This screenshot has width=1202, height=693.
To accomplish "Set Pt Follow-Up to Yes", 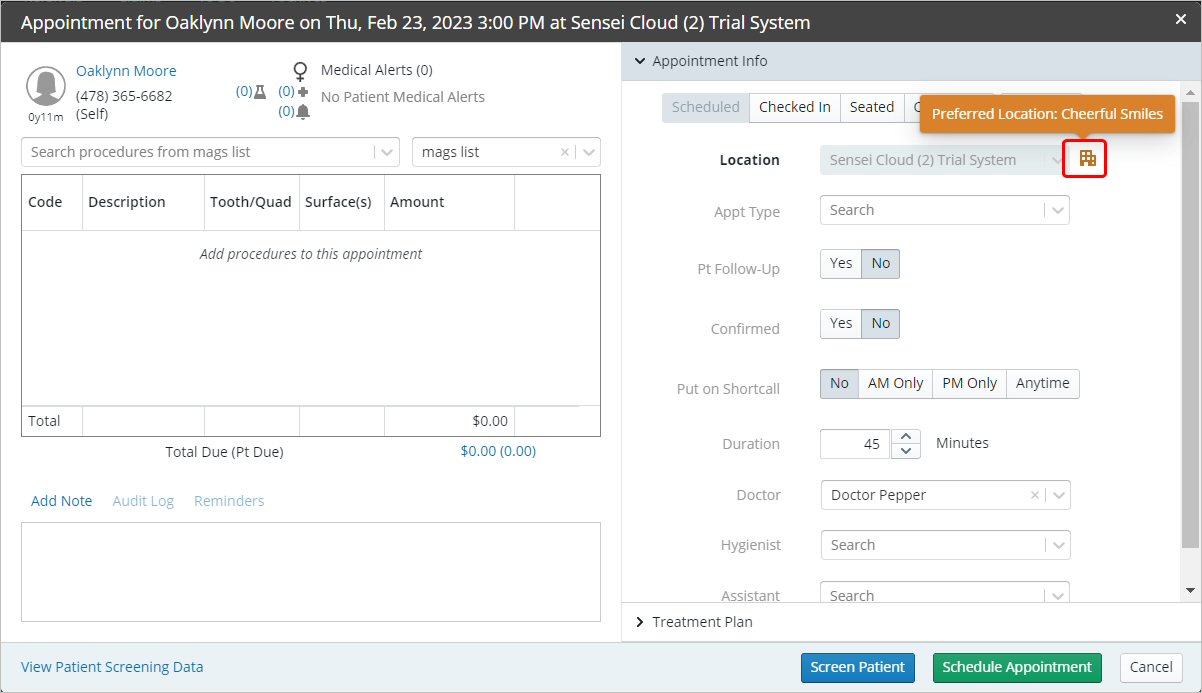I will coord(841,264).
